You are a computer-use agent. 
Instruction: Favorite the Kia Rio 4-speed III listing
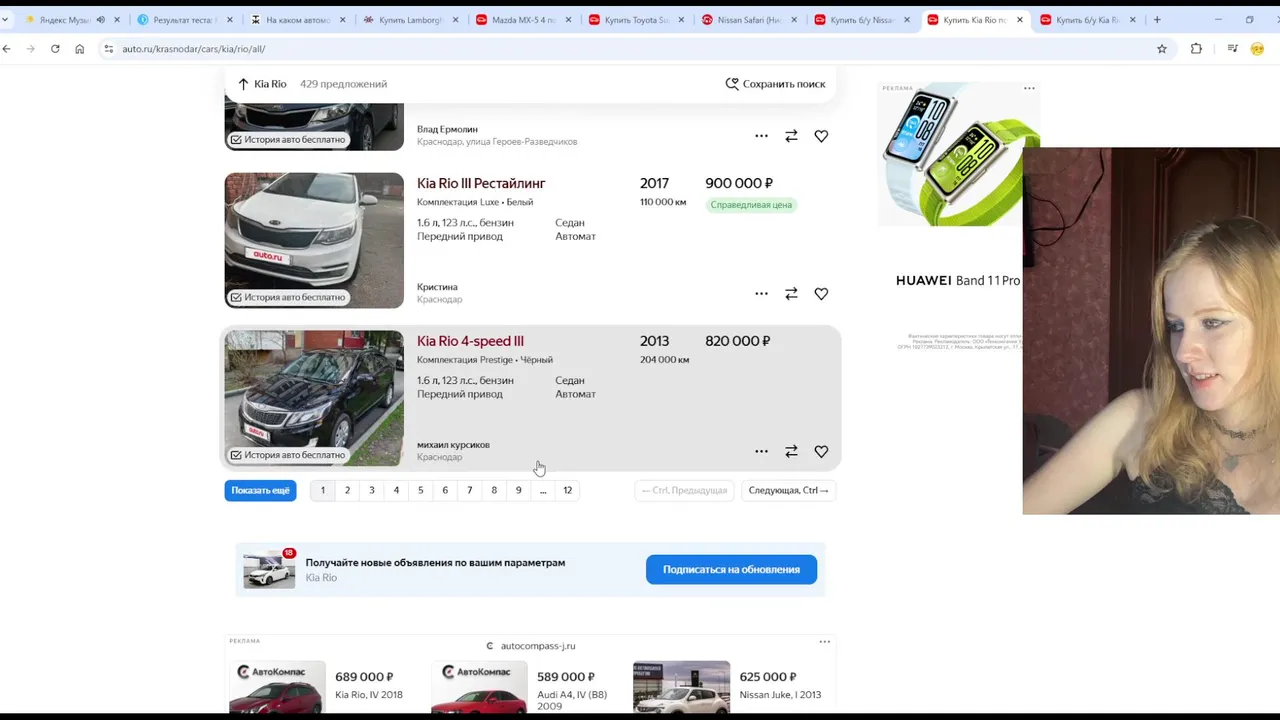821,452
